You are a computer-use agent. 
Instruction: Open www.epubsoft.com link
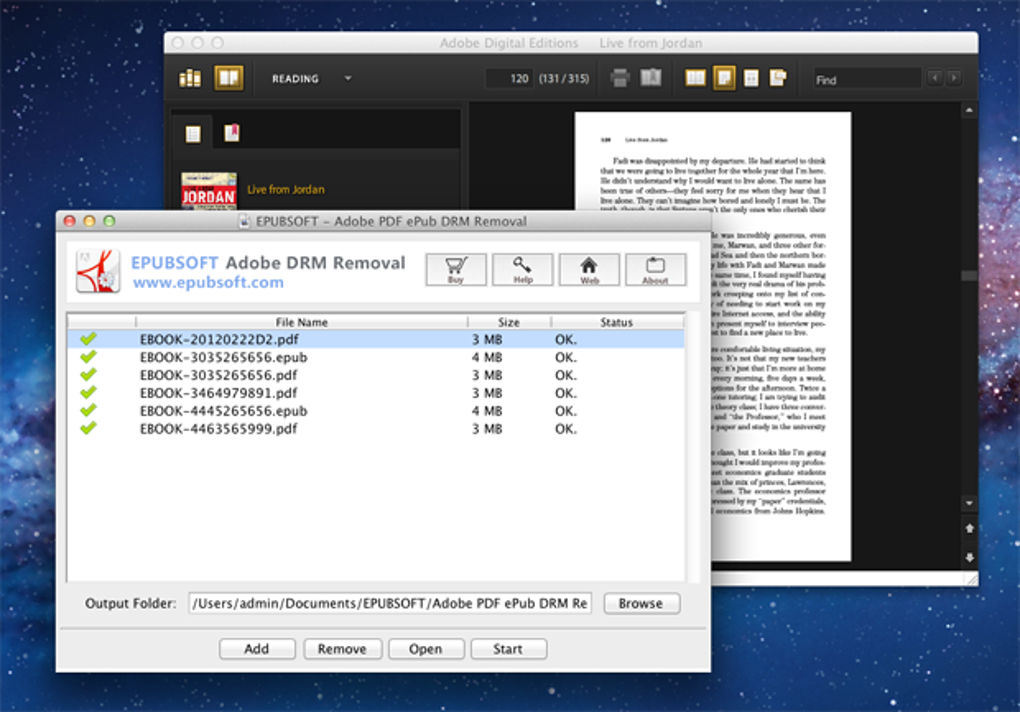pos(208,282)
